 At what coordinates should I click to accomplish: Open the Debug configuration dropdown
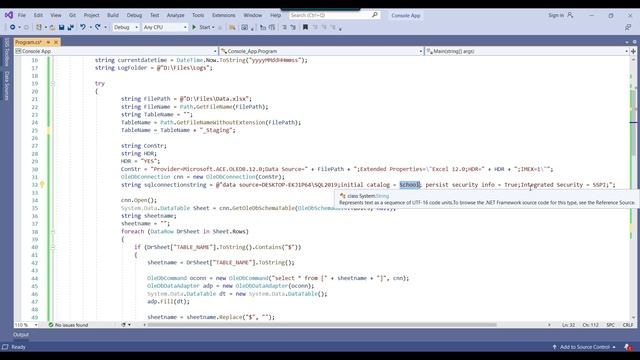(126, 27)
